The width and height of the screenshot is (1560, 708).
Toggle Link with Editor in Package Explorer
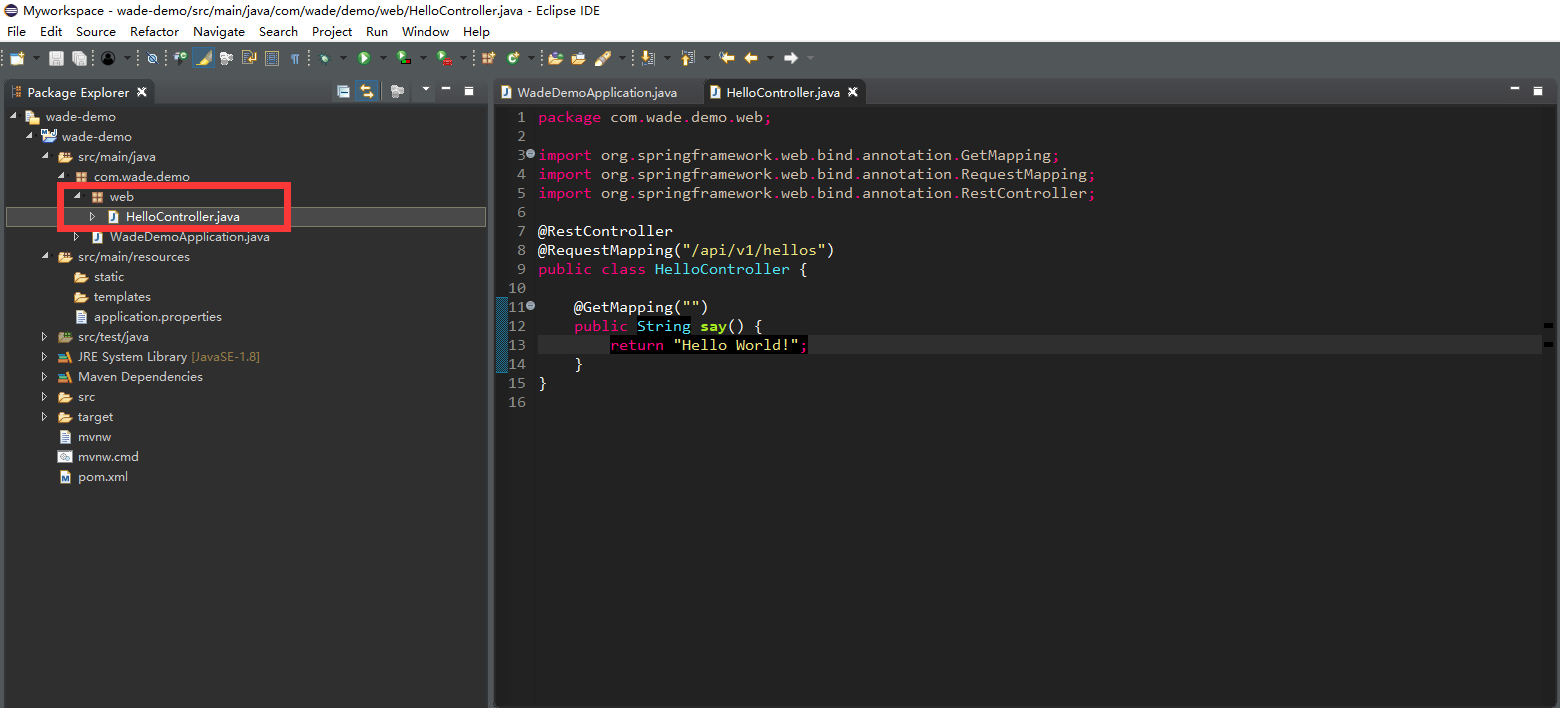coord(367,91)
